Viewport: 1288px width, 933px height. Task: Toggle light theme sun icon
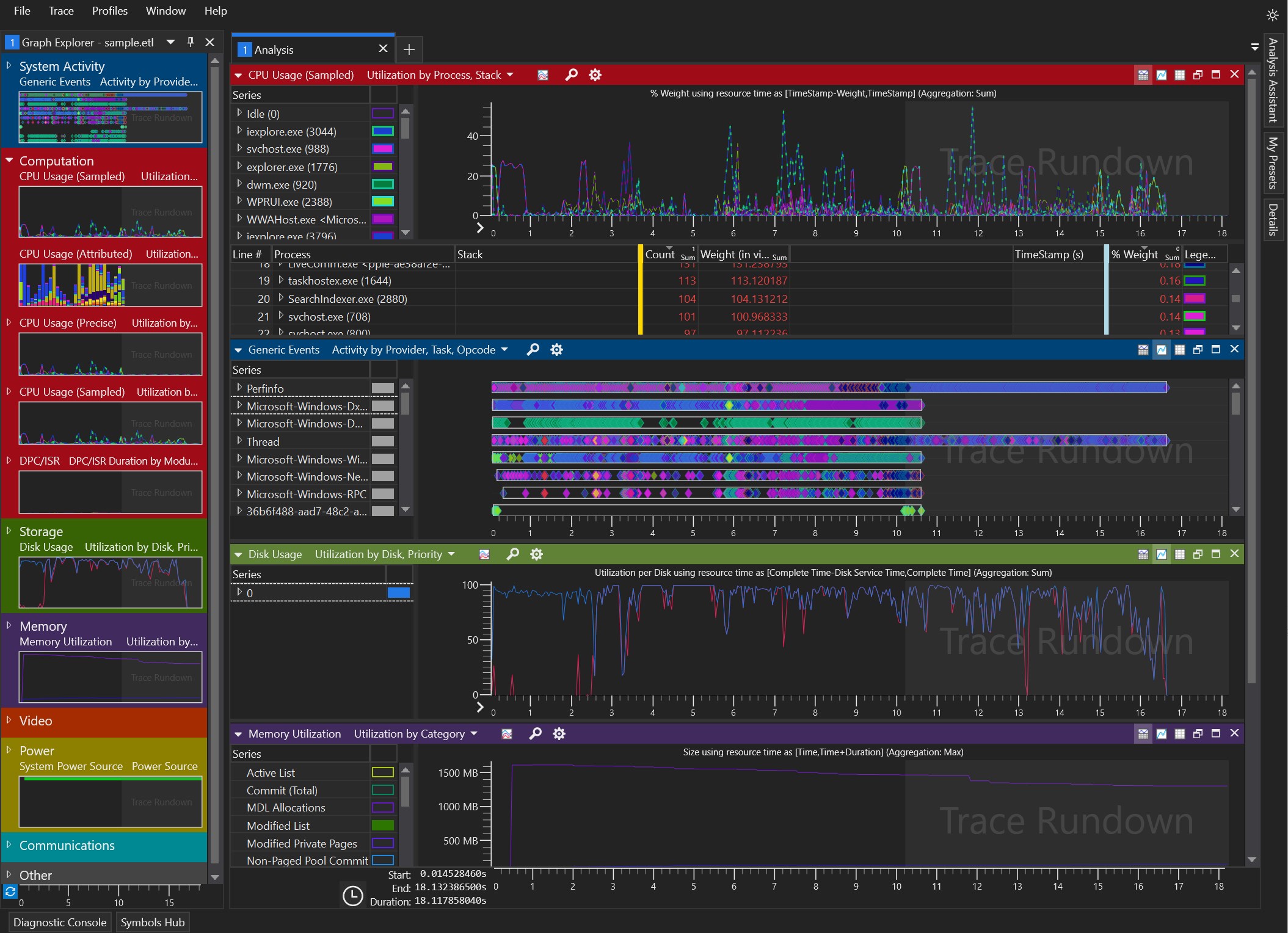pyautogui.click(x=1272, y=15)
